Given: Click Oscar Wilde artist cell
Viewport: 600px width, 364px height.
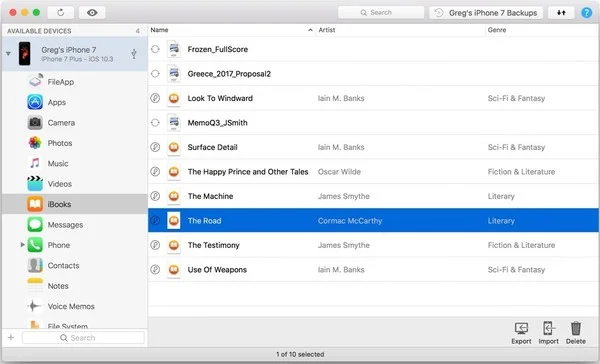Looking at the screenshot, I should (x=339, y=172).
